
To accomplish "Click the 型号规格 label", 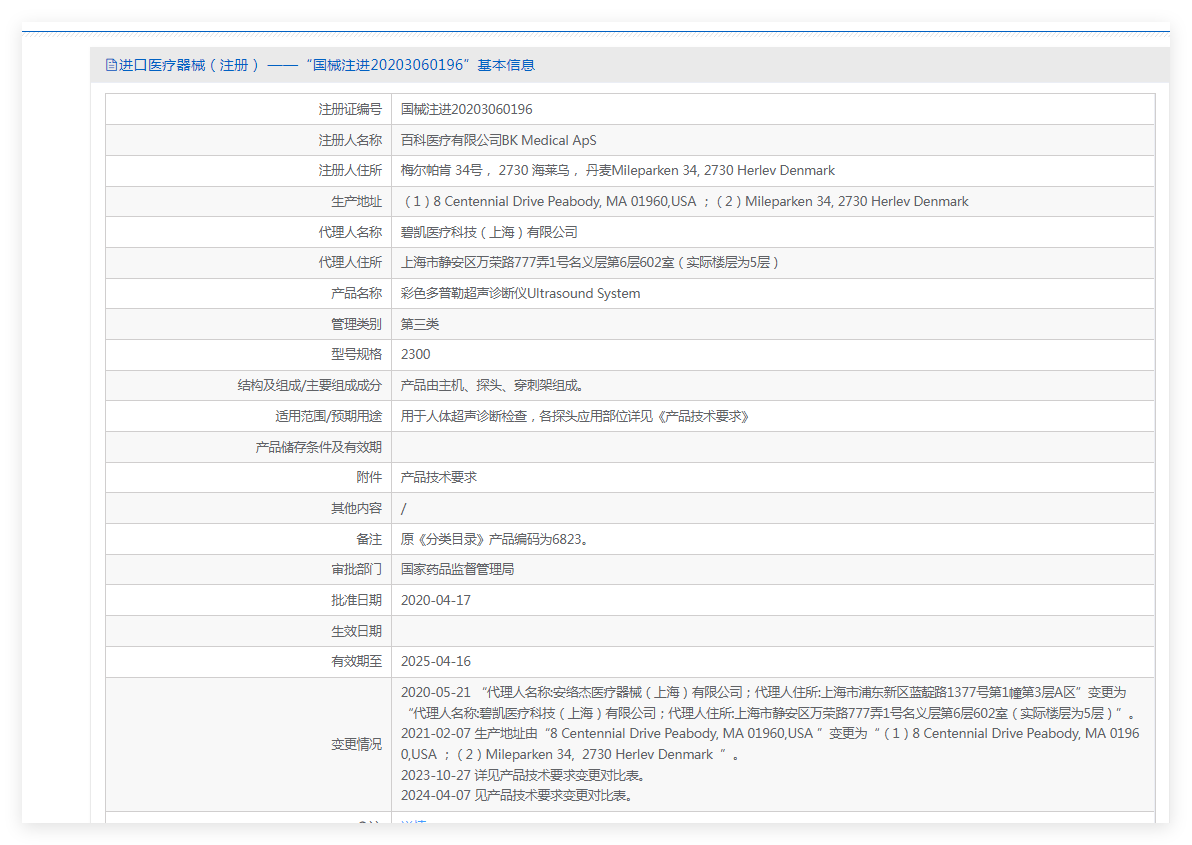I will click(357, 354).
